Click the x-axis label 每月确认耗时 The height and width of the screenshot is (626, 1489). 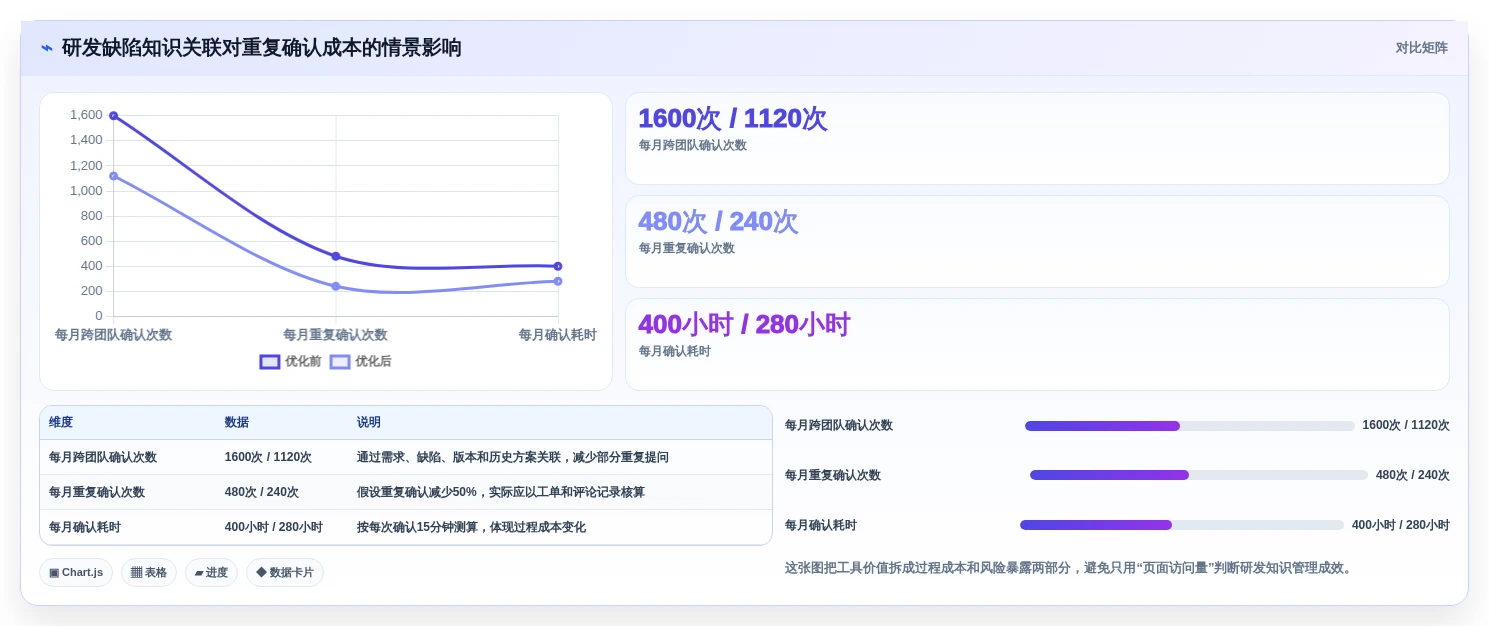558,335
